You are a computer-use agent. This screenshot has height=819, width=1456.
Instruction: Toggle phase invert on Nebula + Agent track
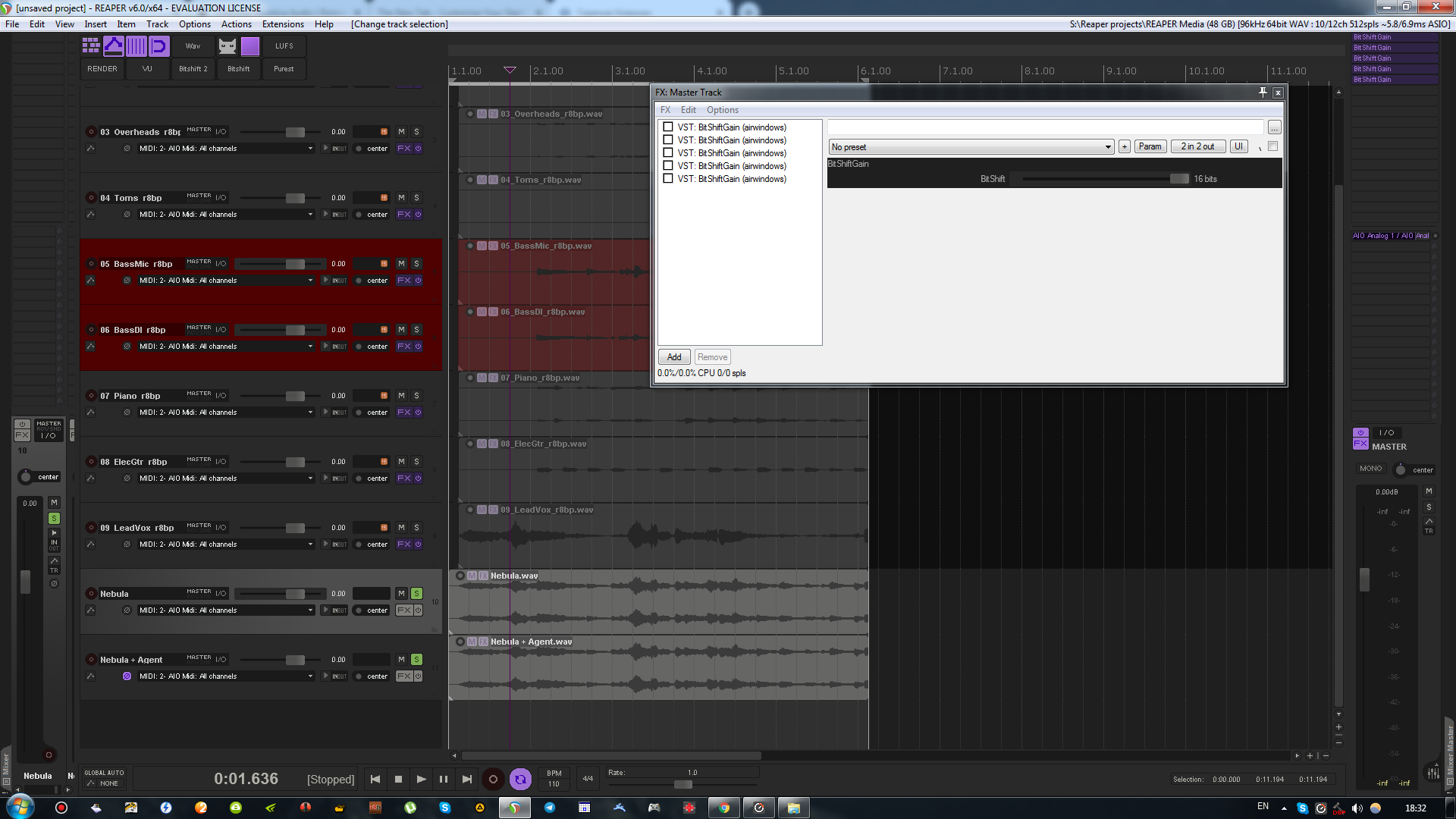pyautogui.click(x=127, y=676)
